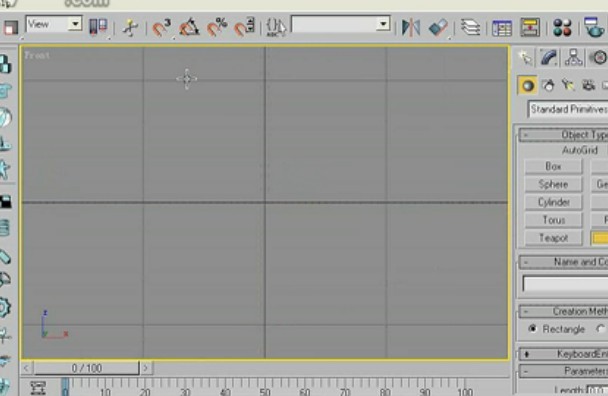Click the Sphere primitive button

553,184
